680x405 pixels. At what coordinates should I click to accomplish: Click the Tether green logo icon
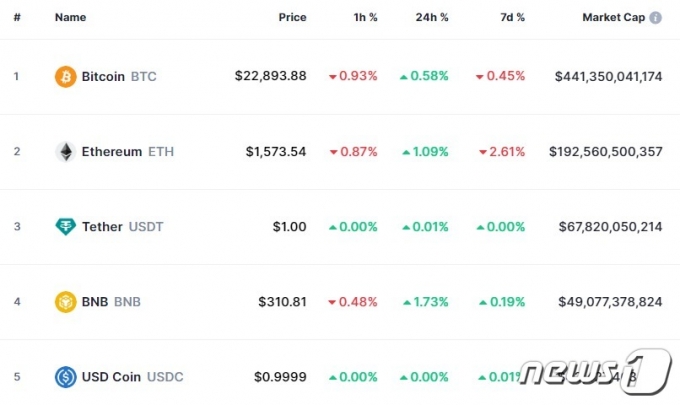click(x=65, y=226)
